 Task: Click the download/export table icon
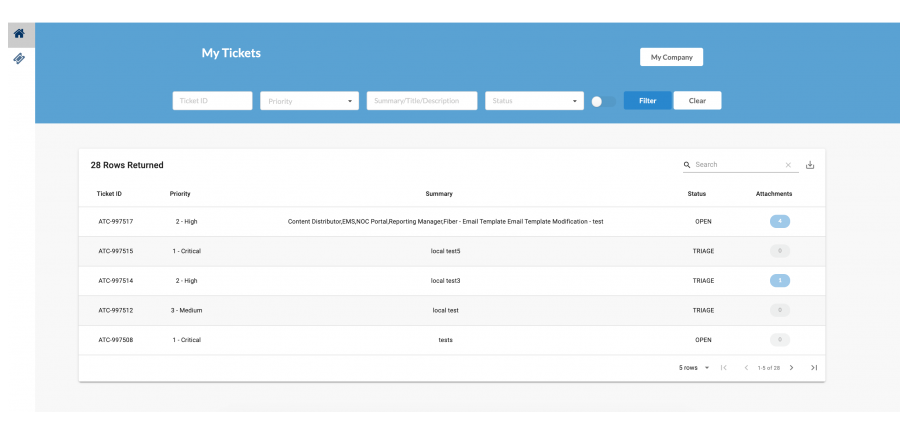point(810,165)
